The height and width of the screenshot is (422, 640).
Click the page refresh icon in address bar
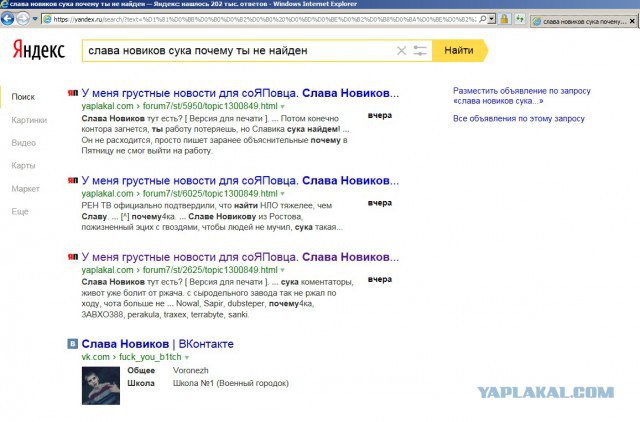point(520,19)
